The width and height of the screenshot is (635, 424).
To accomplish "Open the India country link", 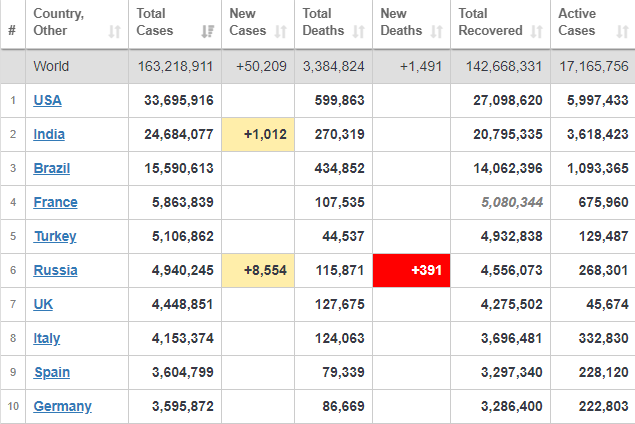I will pos(49,134).
